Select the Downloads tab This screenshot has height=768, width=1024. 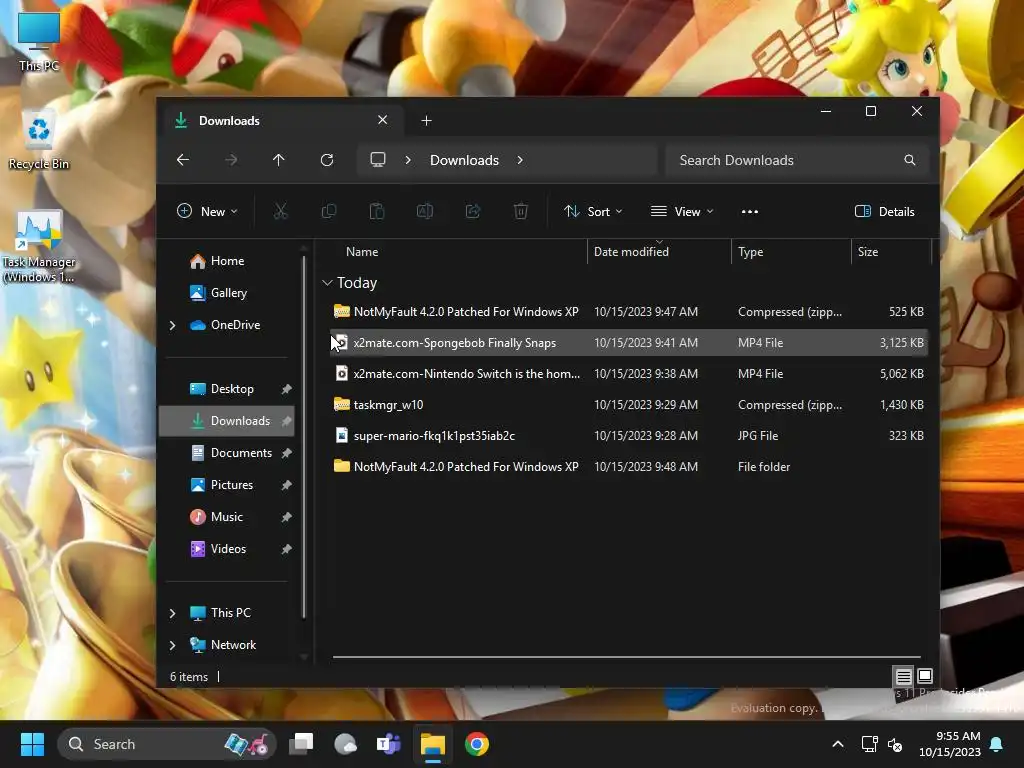[x=281, y=121]
